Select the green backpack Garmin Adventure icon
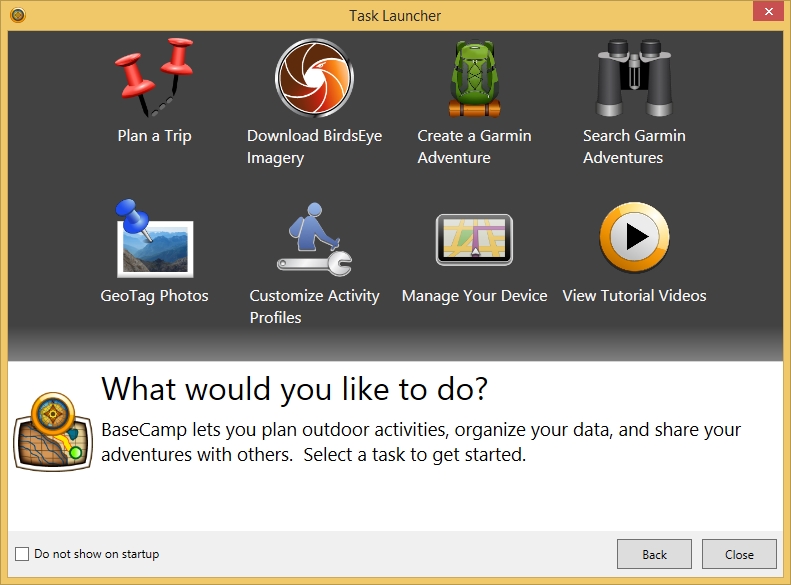The height and width of the screenshot is (585, 791). click(474, 78)
